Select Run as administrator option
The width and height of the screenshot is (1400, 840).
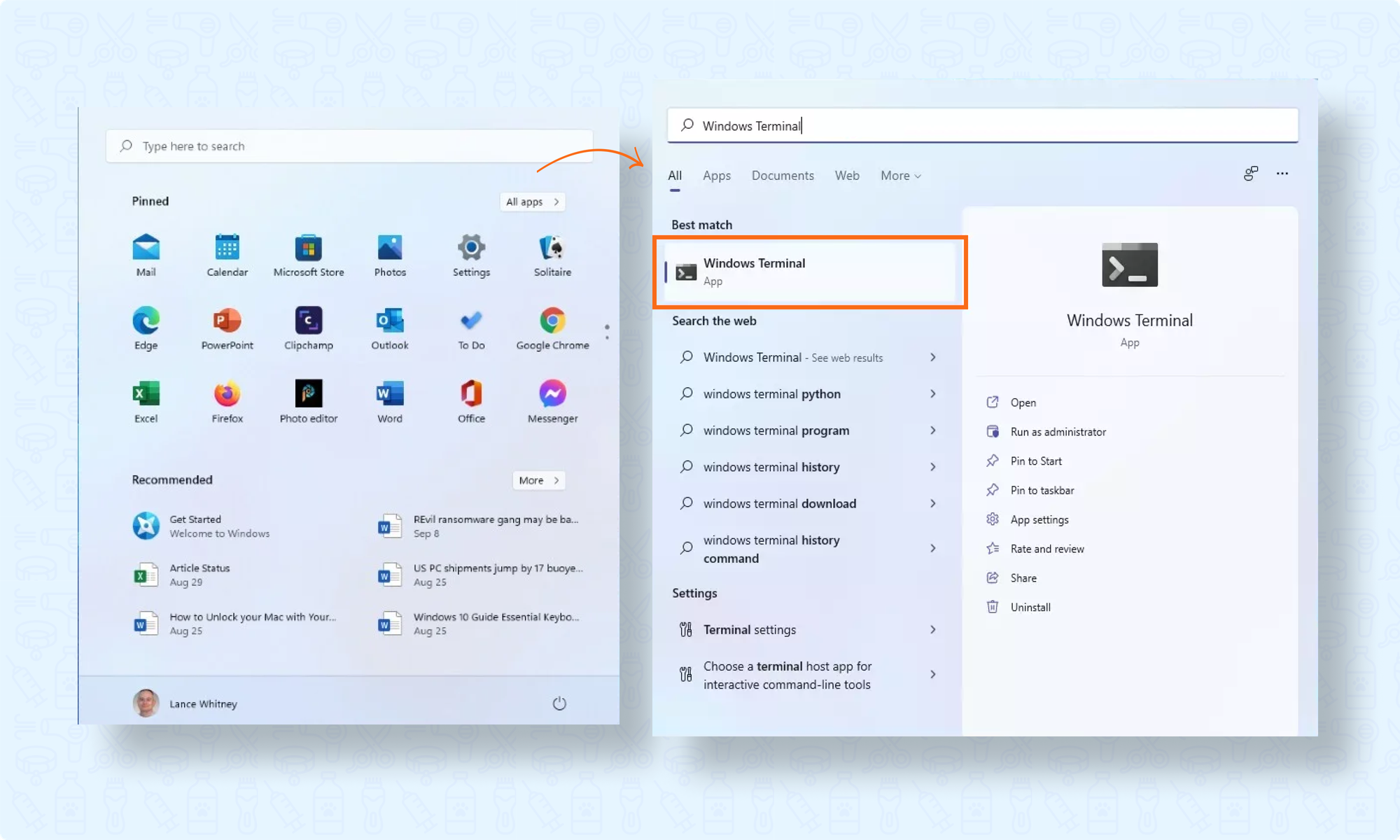1058,432
